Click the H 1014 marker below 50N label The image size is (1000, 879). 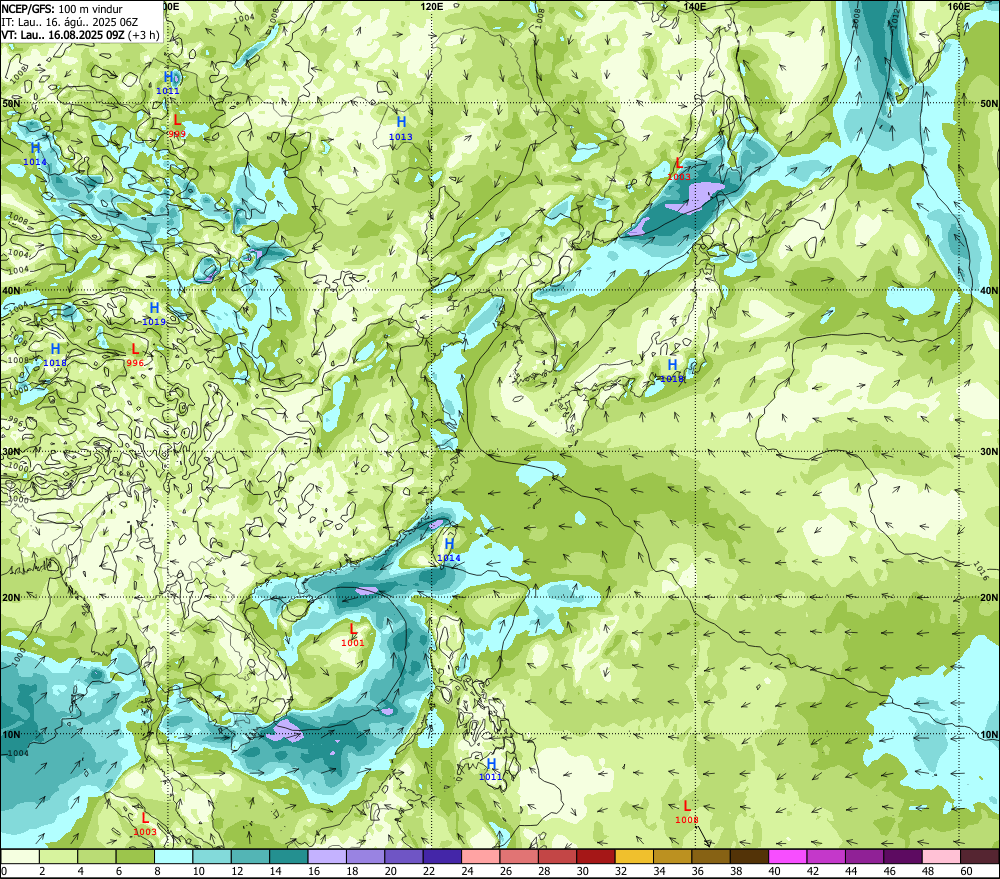(x=35, y=154)
